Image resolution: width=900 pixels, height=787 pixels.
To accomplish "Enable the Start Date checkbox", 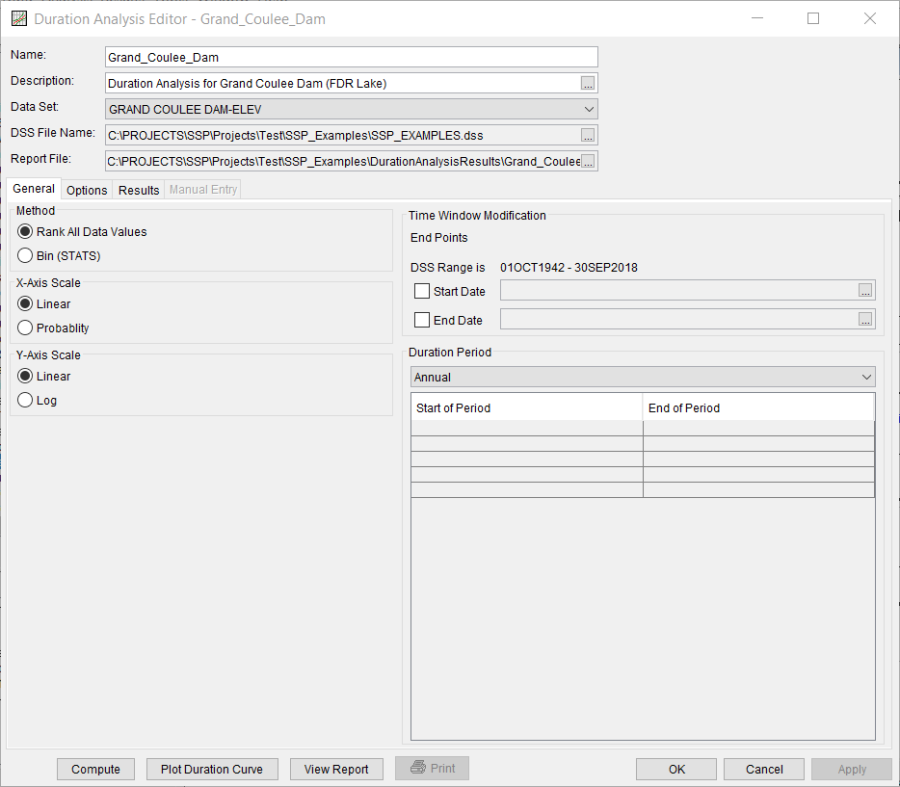I will tap(421, 290).
